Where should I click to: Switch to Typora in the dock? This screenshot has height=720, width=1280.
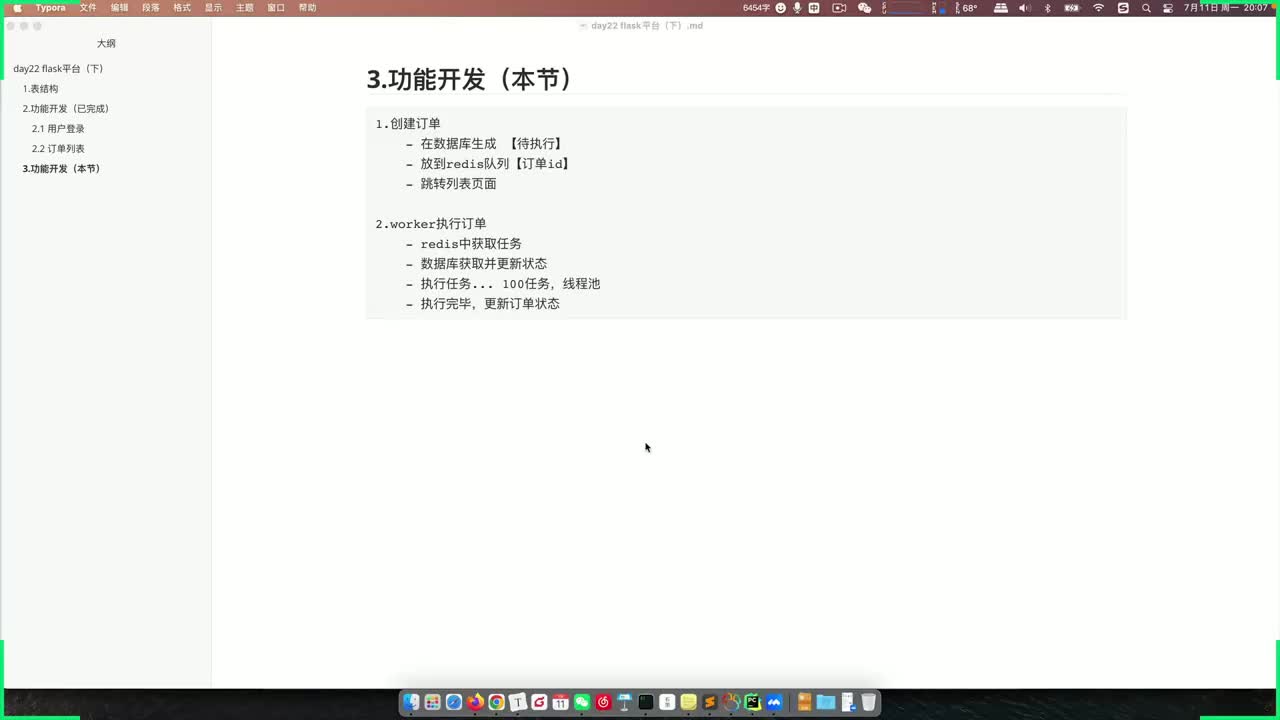(x=518, y=703)
